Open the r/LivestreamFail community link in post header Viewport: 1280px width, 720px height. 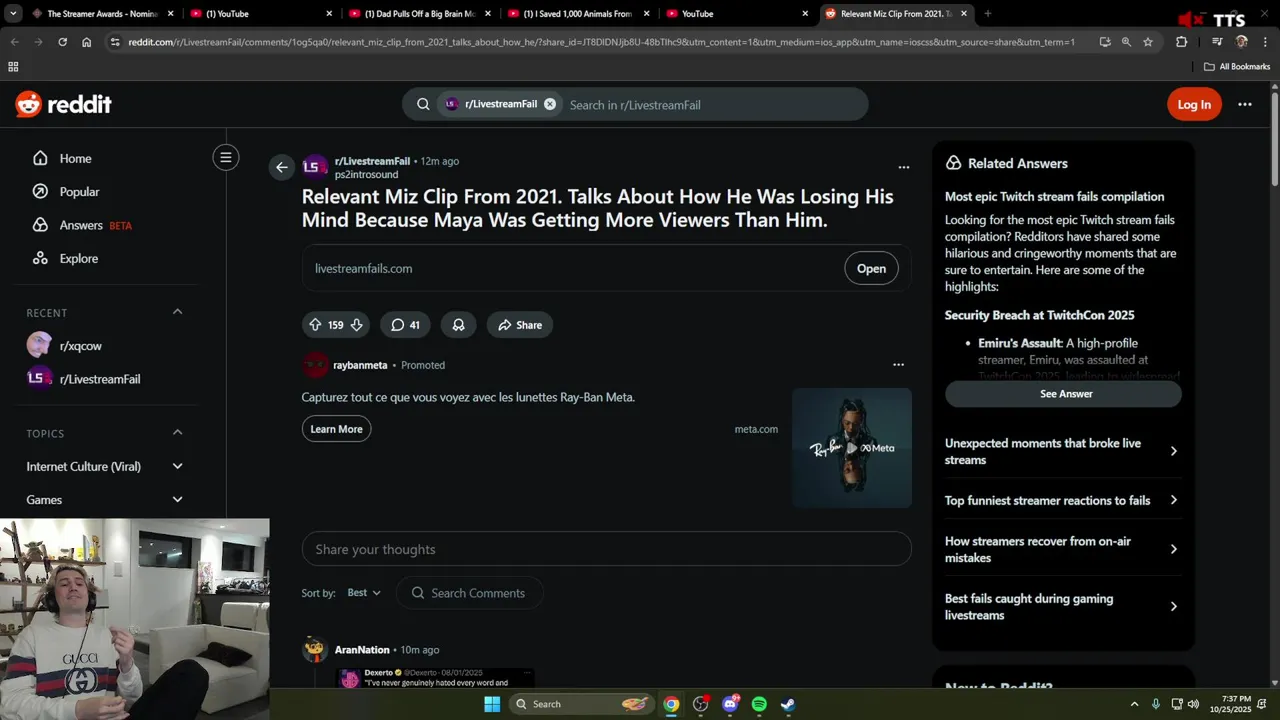(x=372, y=161)
